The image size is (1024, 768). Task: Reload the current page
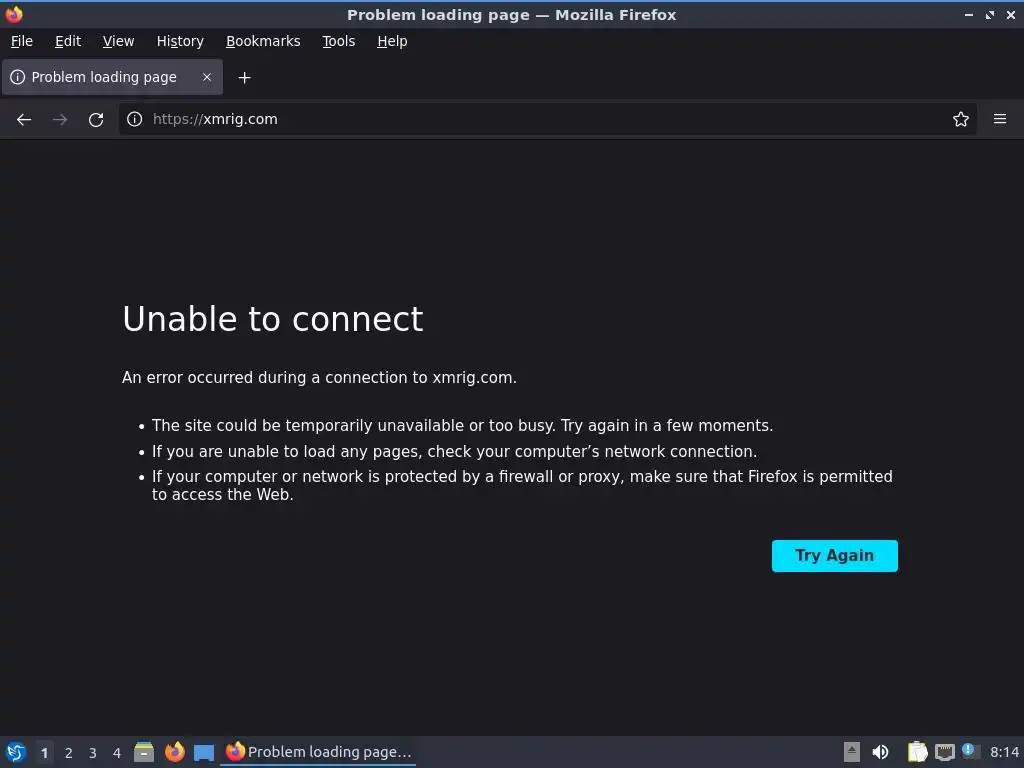click(x=96, y=119)
